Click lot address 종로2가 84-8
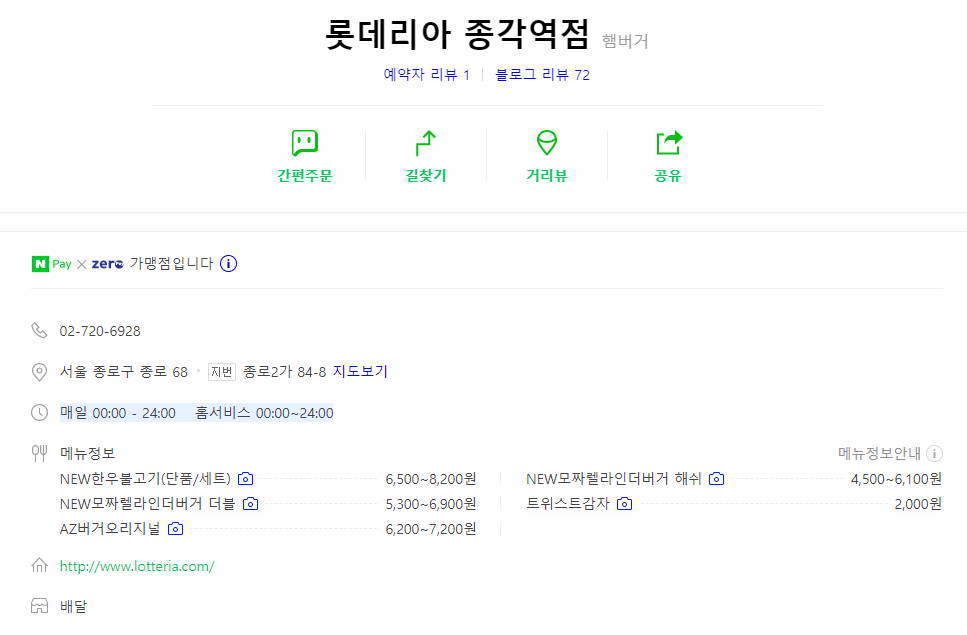This screenshot has height=635, width=967. coord(285,372)
